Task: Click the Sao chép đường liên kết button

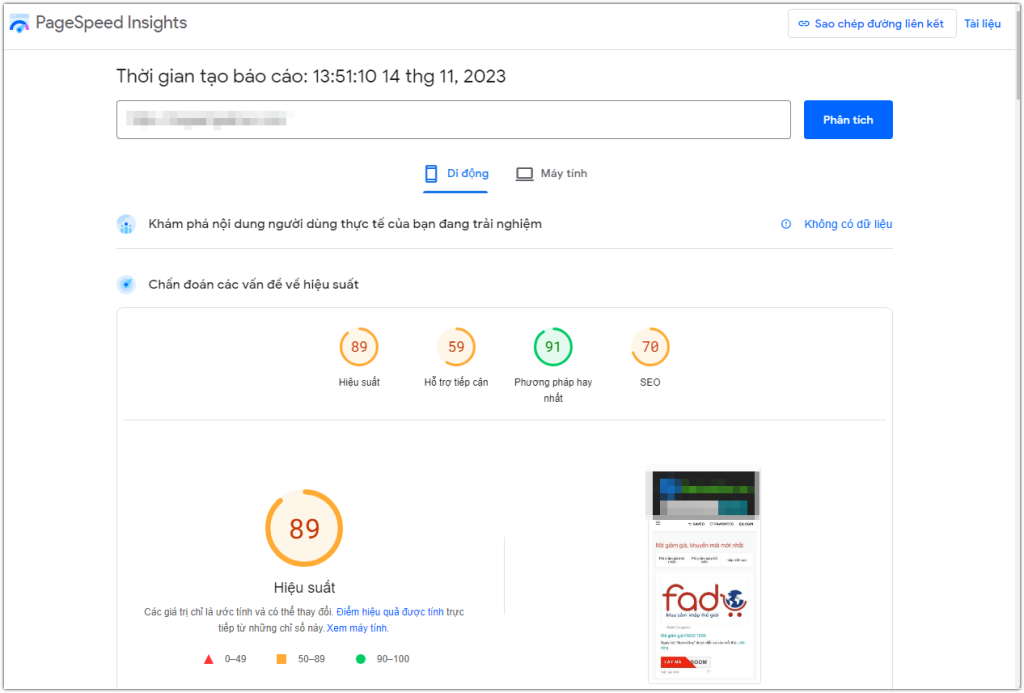Action: pyautogui.click(x=872, y=24)
